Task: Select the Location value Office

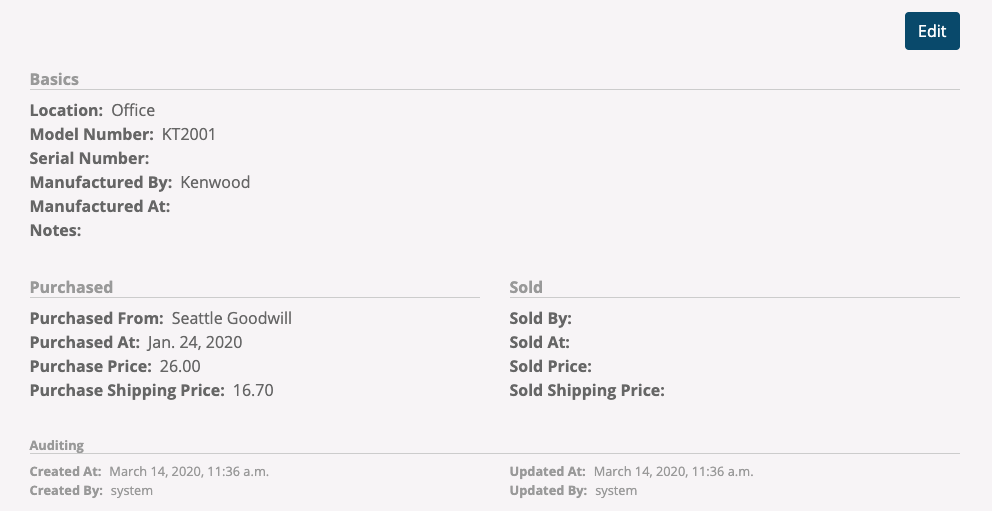Action: [x=133, y=110]
